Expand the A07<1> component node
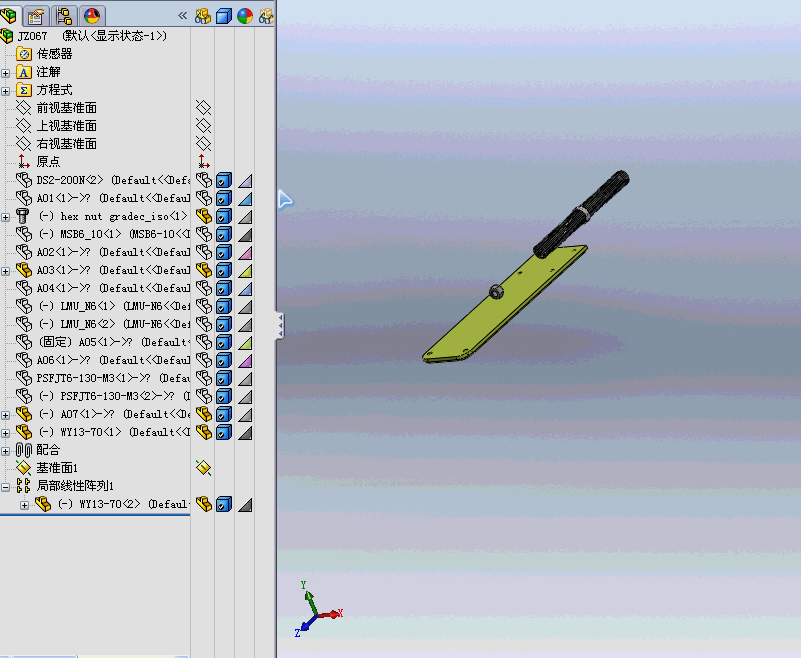801x658 pixels. (5, 415)
